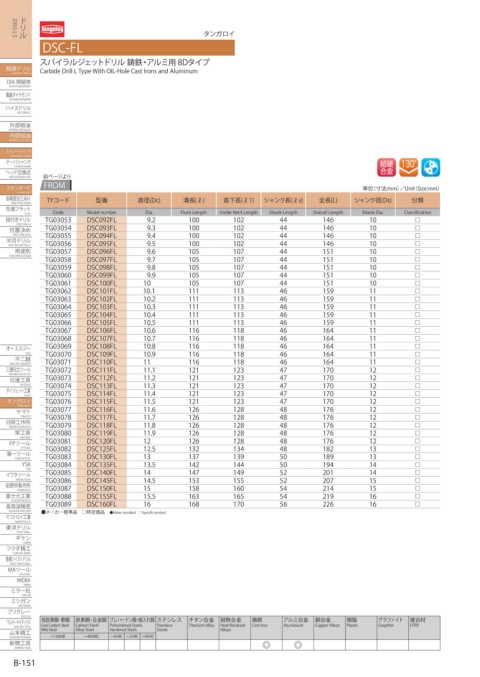The width and height of the screenshot is (480, 677).
Task: Tick classification box for TG03085 row
Action: (417, 473)
